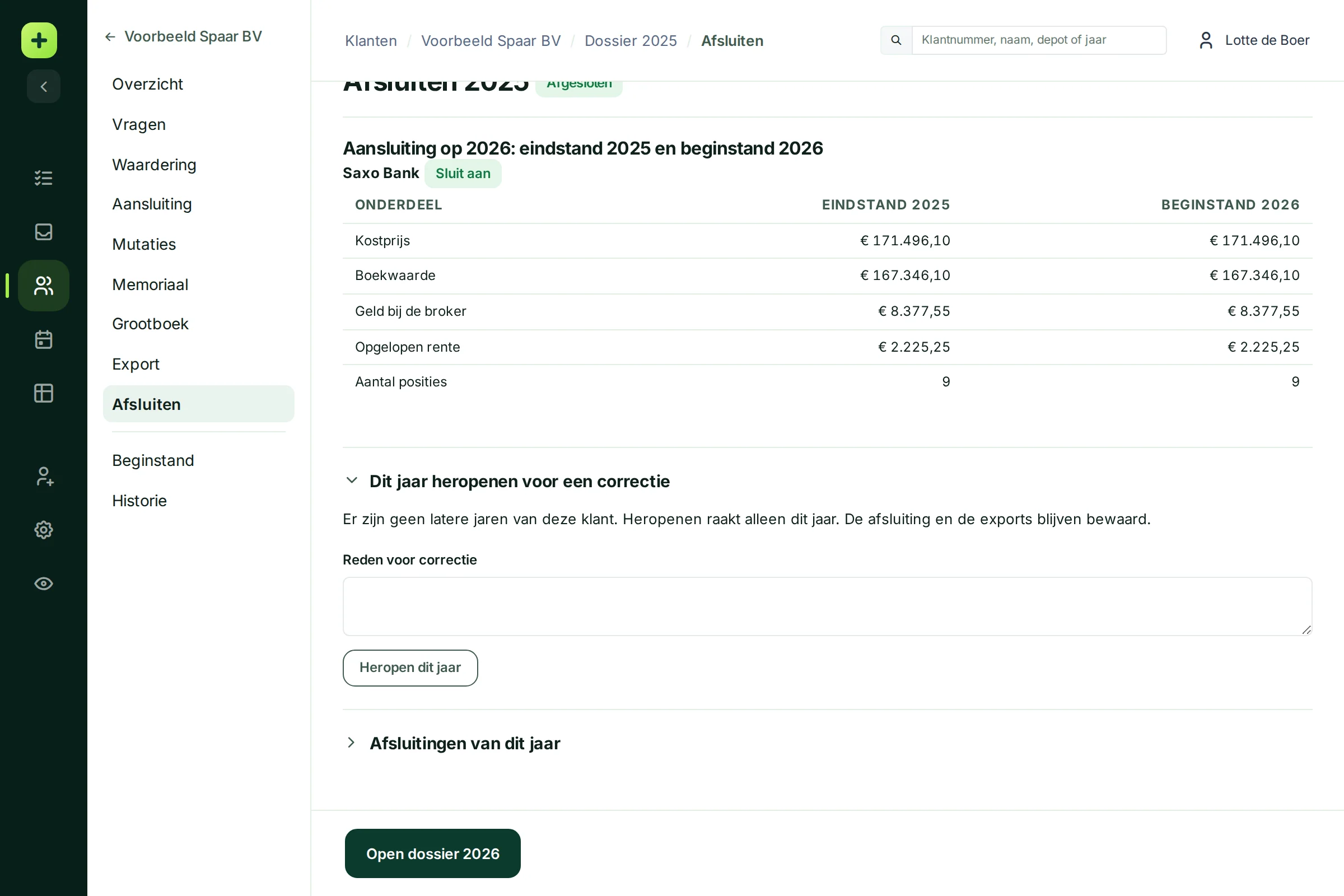The image size is (1344, 896).
Task: Click the 'Sluit aan' status badge
Action: (463, 173)
